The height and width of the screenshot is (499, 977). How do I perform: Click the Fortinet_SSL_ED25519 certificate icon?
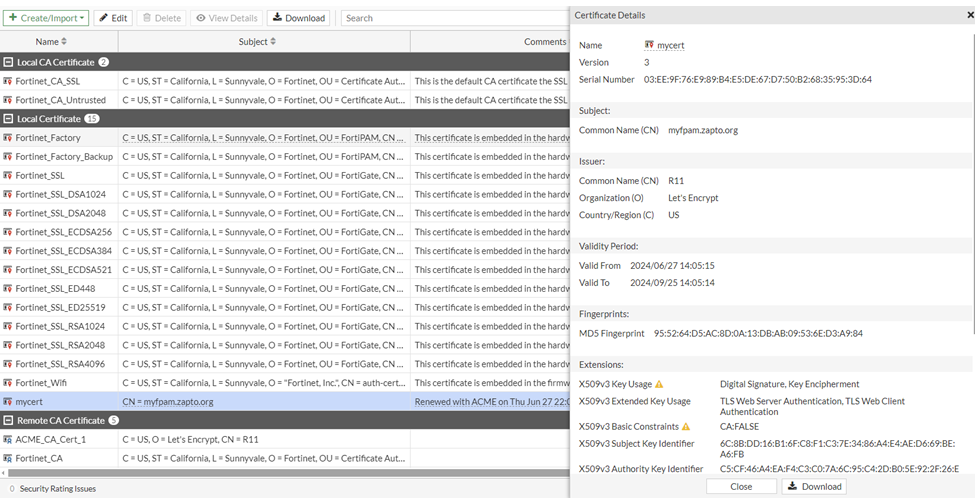click(7, 307)
